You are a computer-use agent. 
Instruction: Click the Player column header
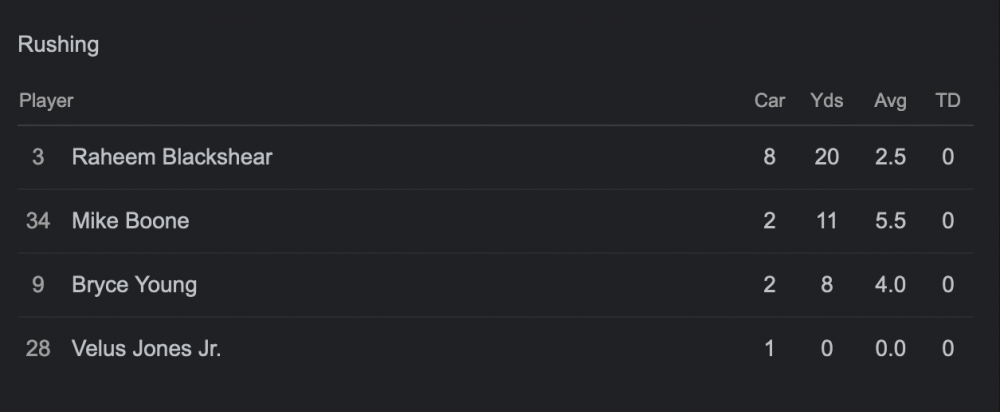pyautogui.click(x=46, y=101)
